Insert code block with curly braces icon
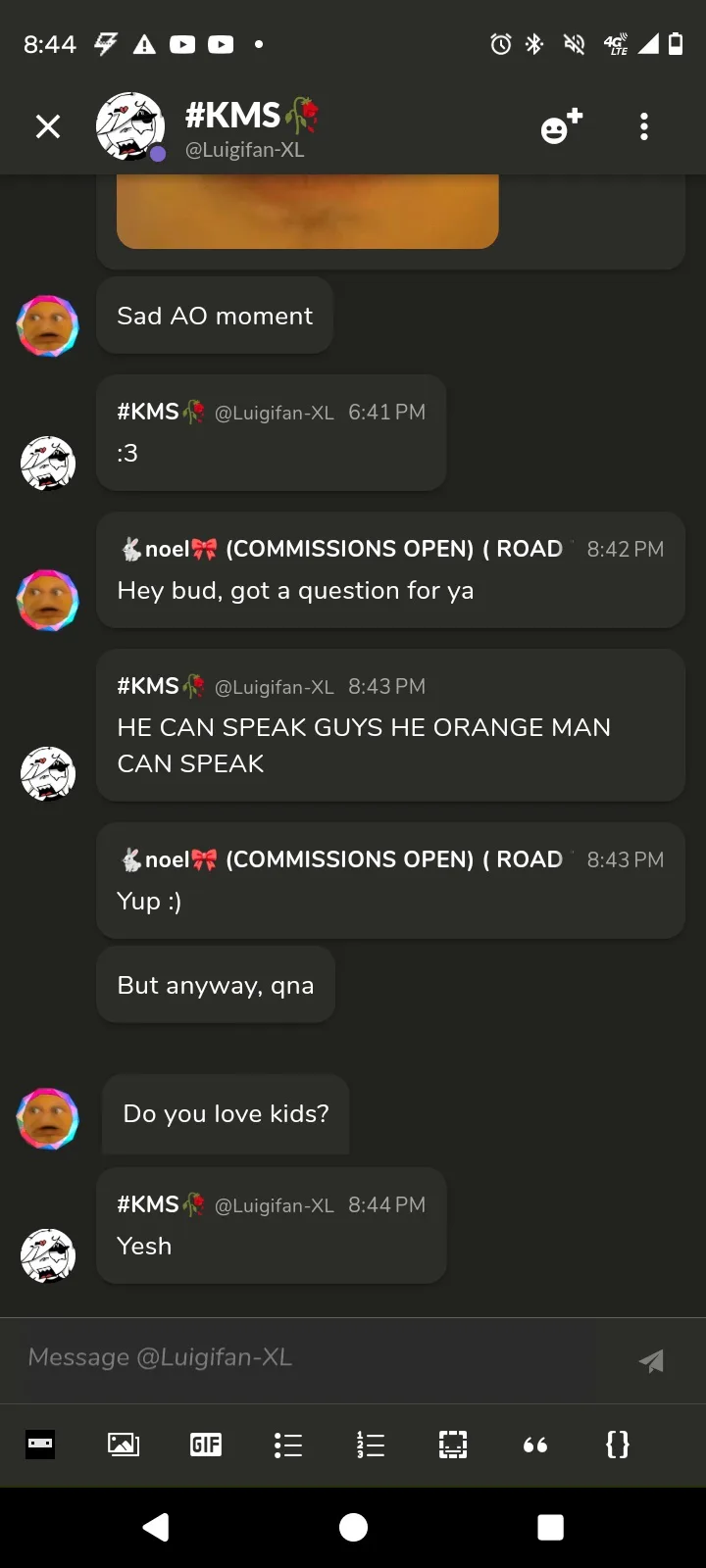 tap(618, 1444)
